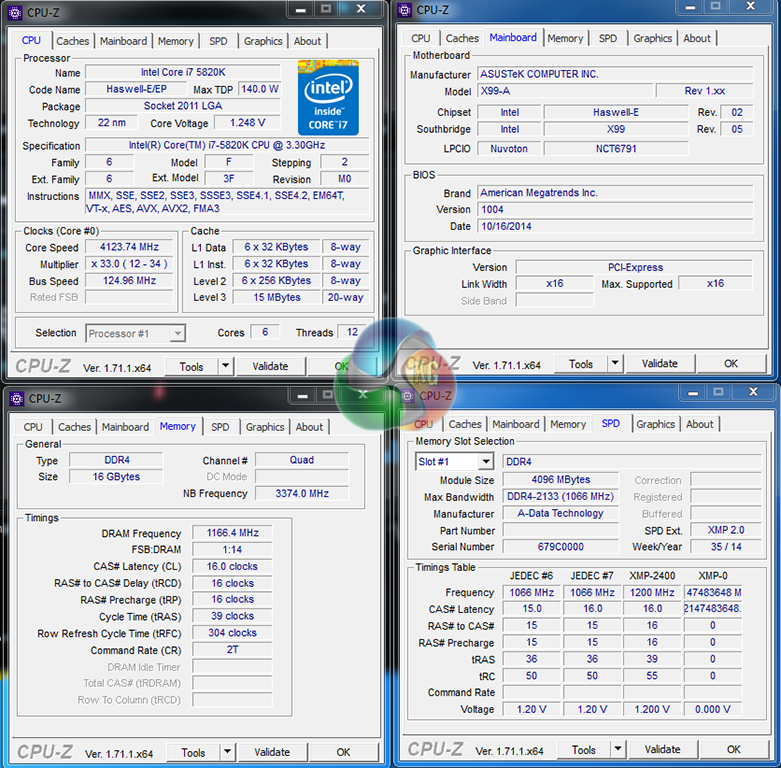Open the SPD tab in the Mainboard window
This screenshot has width=781, height=768.
608,38
